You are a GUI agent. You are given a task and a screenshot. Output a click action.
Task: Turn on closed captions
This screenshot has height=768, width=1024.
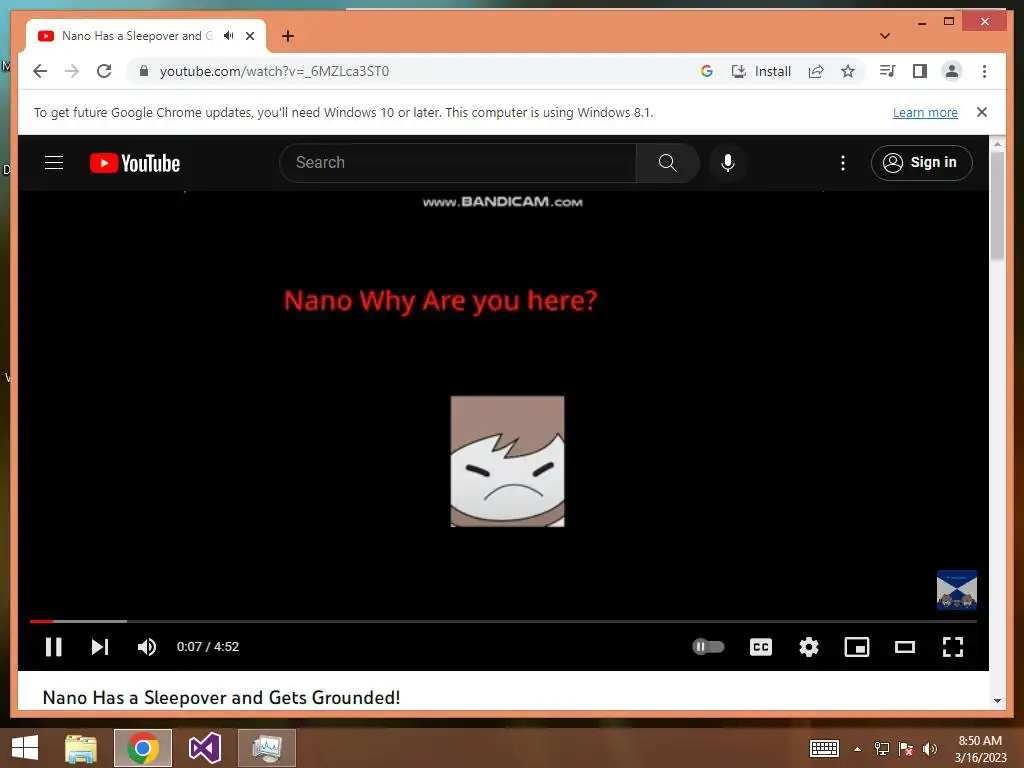(x=761, y=647)
